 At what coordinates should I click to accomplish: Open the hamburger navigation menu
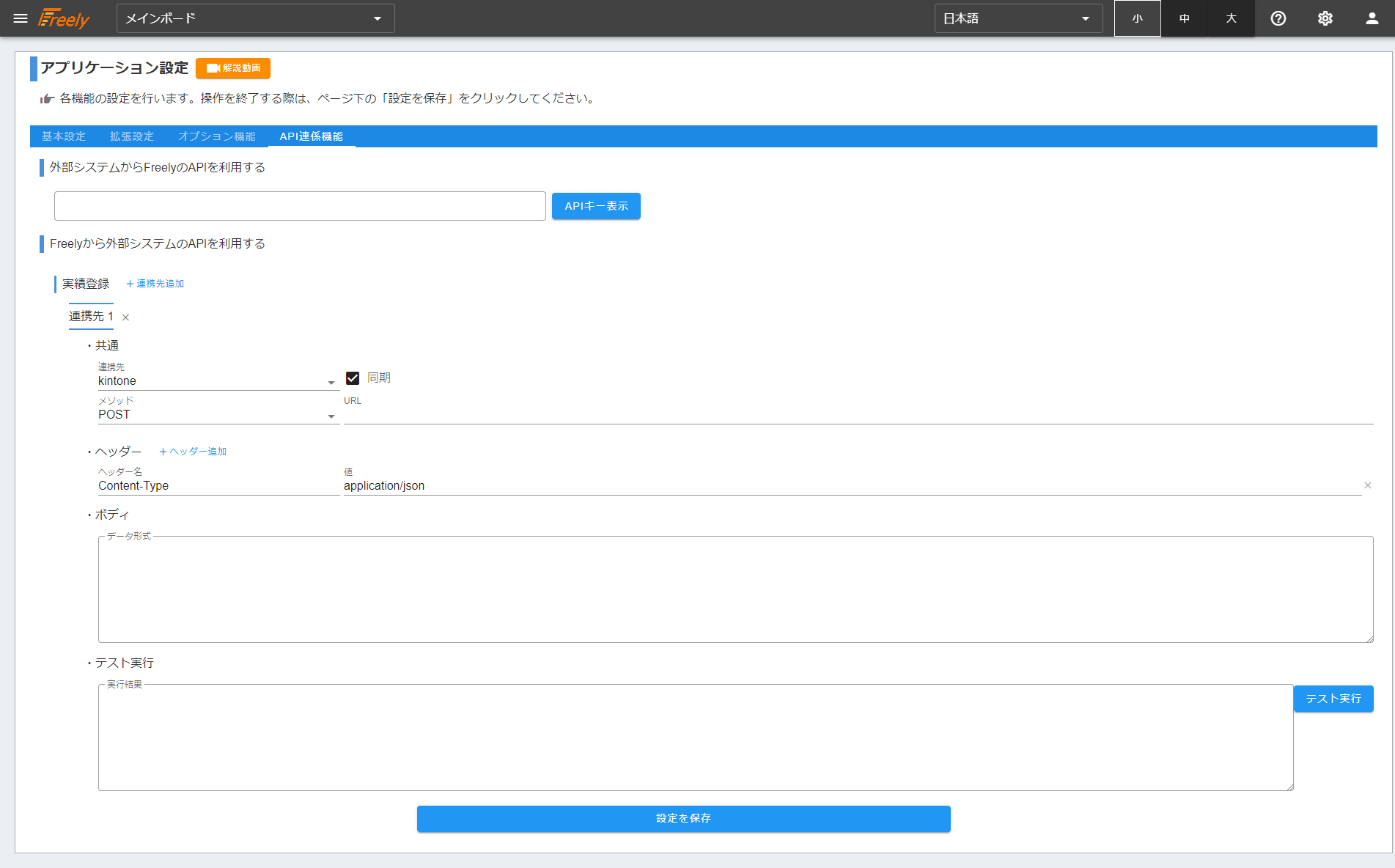pos(21,18)
